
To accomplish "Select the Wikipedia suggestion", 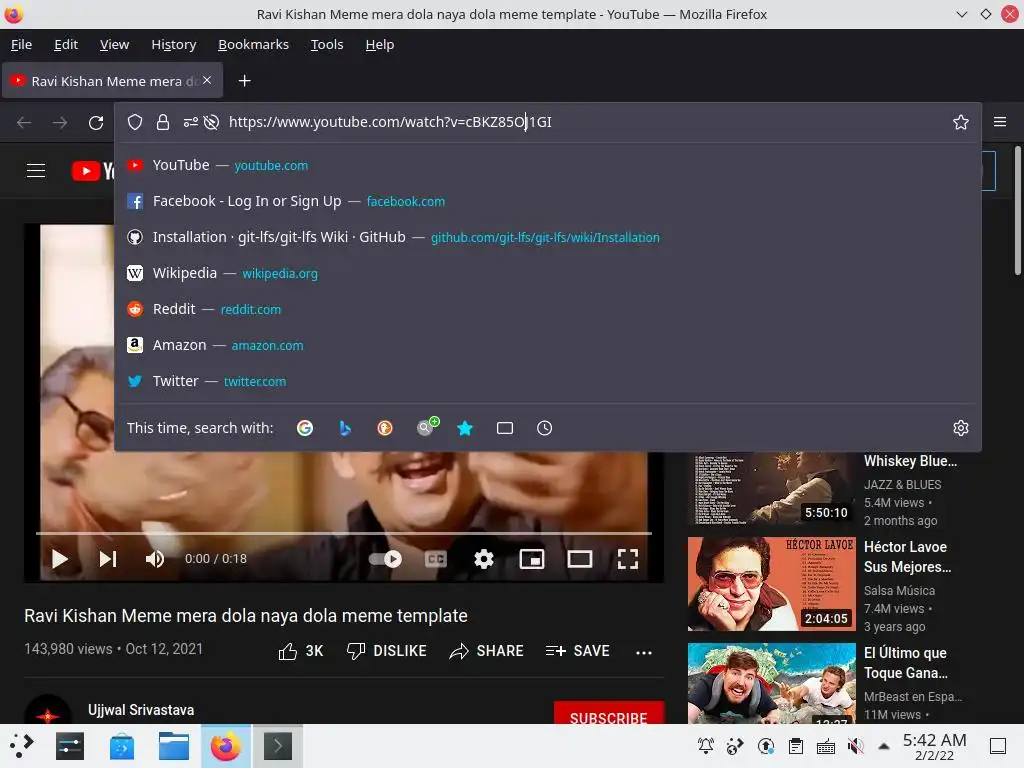I will (x=547, y=273).
